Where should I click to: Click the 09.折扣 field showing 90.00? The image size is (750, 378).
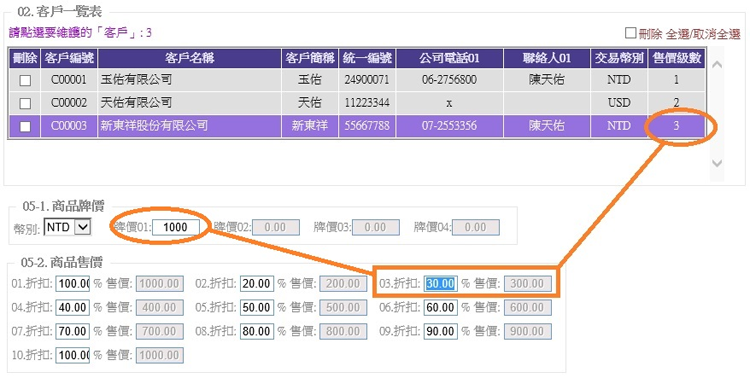pyautogui.click(x=441, y=332)
